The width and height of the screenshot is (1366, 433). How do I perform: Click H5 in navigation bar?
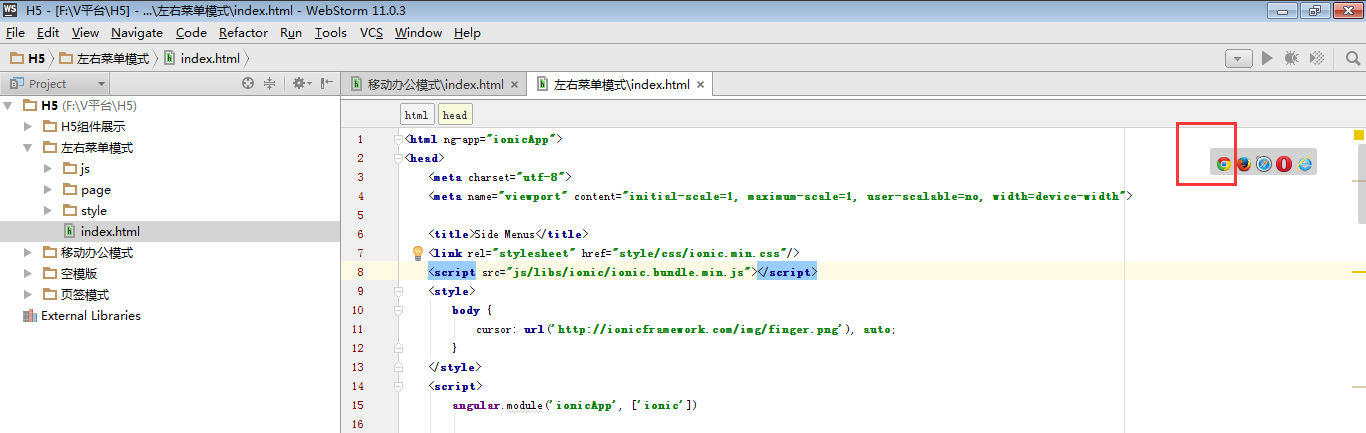pos(28,59)
